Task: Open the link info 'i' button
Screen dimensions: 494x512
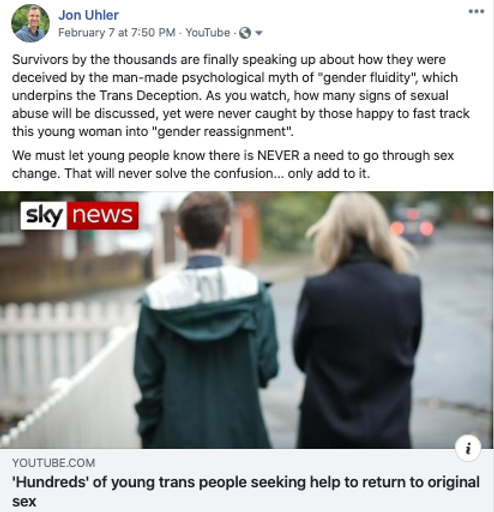Action: point(468,448)
